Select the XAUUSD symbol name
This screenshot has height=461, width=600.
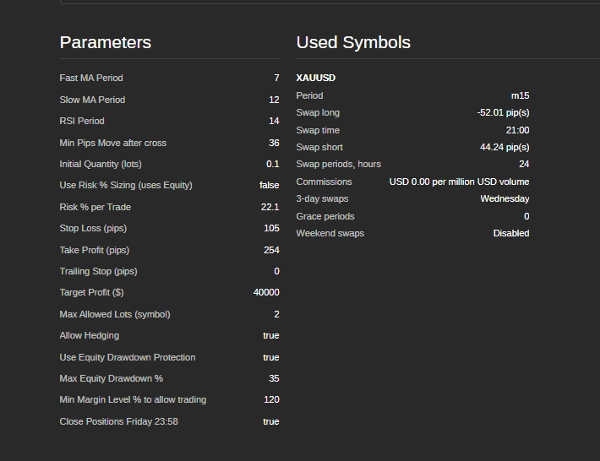[x=316, y=78]
